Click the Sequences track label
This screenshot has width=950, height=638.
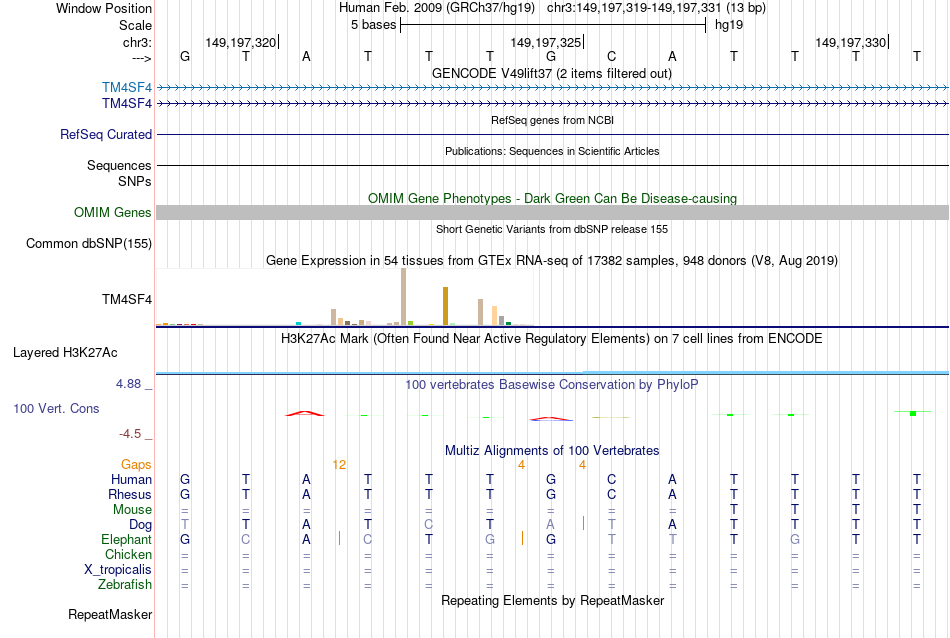click(119, 165)
